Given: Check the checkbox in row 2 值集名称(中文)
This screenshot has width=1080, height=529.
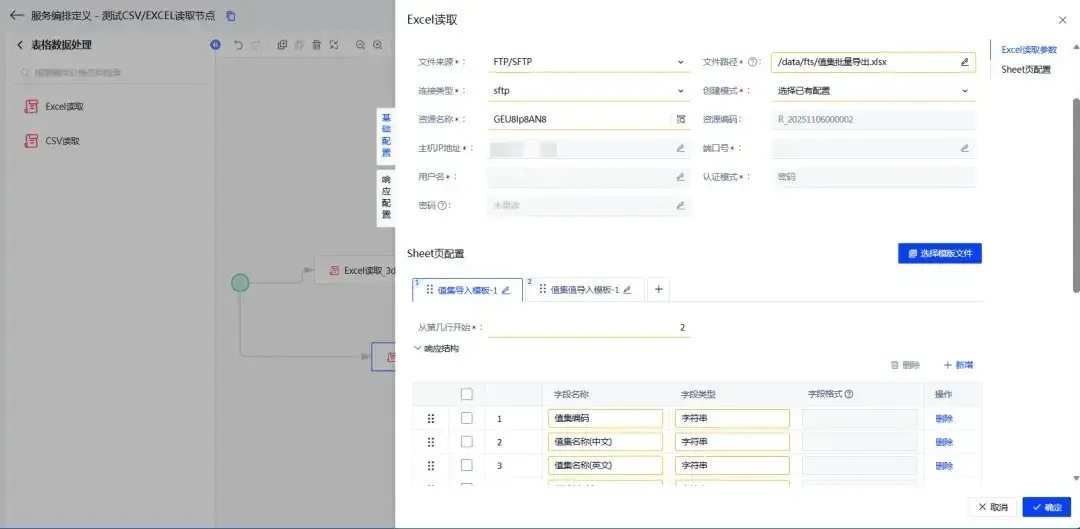Looking at the screenshot, I should click(x=467, y=442).
